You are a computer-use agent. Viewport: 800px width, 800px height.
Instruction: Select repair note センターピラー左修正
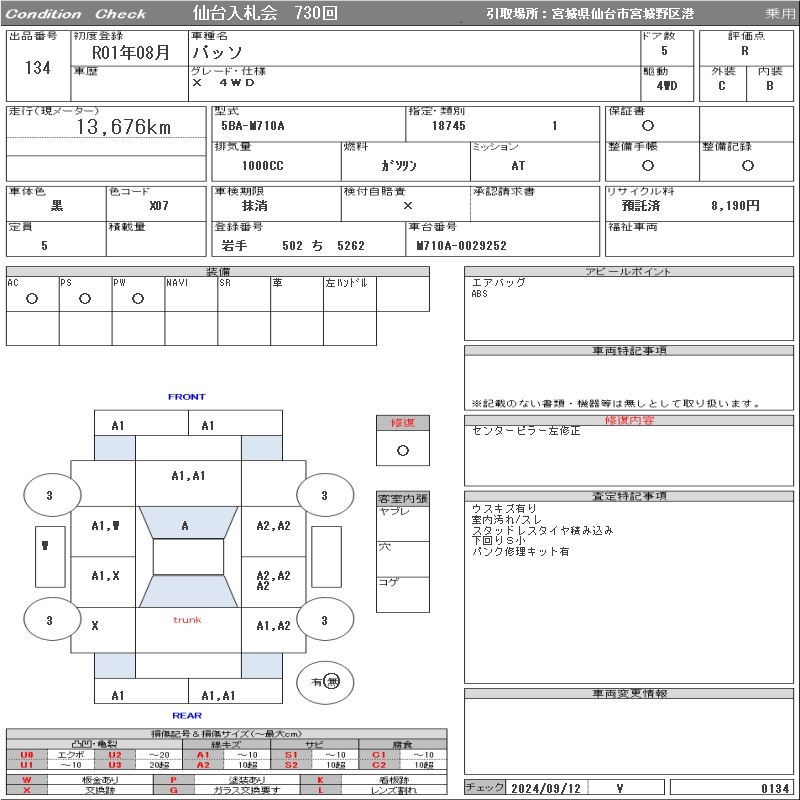526,431
